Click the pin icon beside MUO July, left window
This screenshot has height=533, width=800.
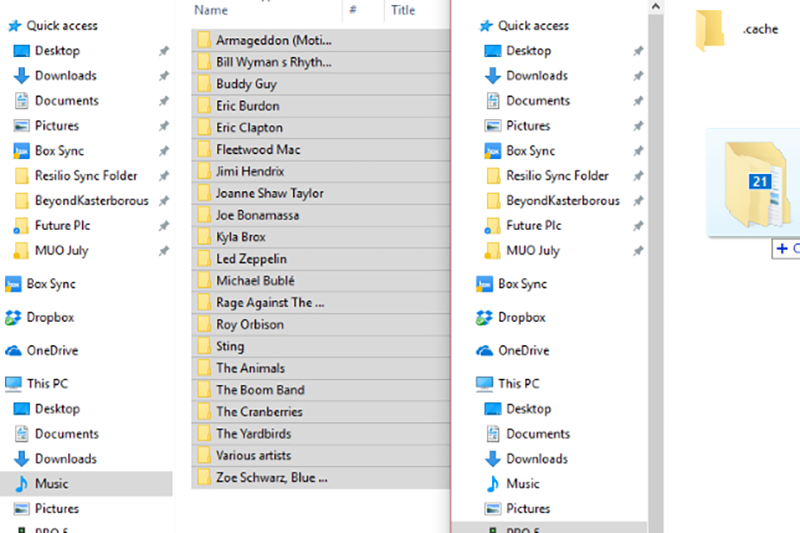click(x=164, y=251)
